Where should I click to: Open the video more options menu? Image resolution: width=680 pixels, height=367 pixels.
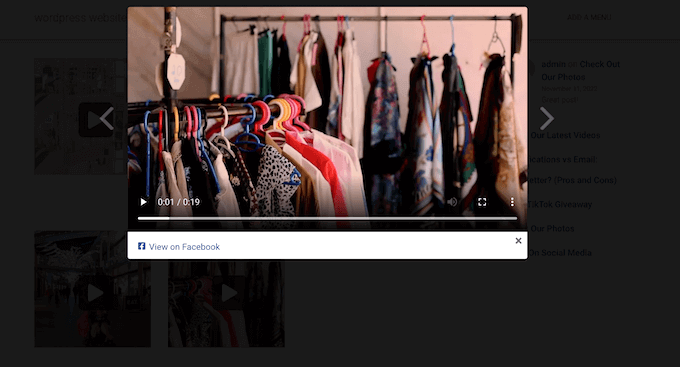tap(512, 202)
